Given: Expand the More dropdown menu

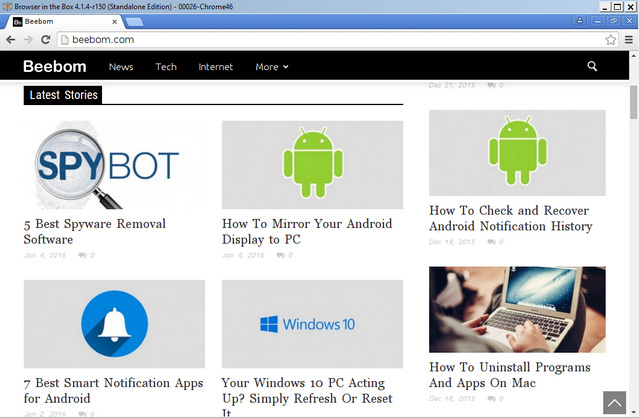Looking at the screenshot, I should click(271, 67).
